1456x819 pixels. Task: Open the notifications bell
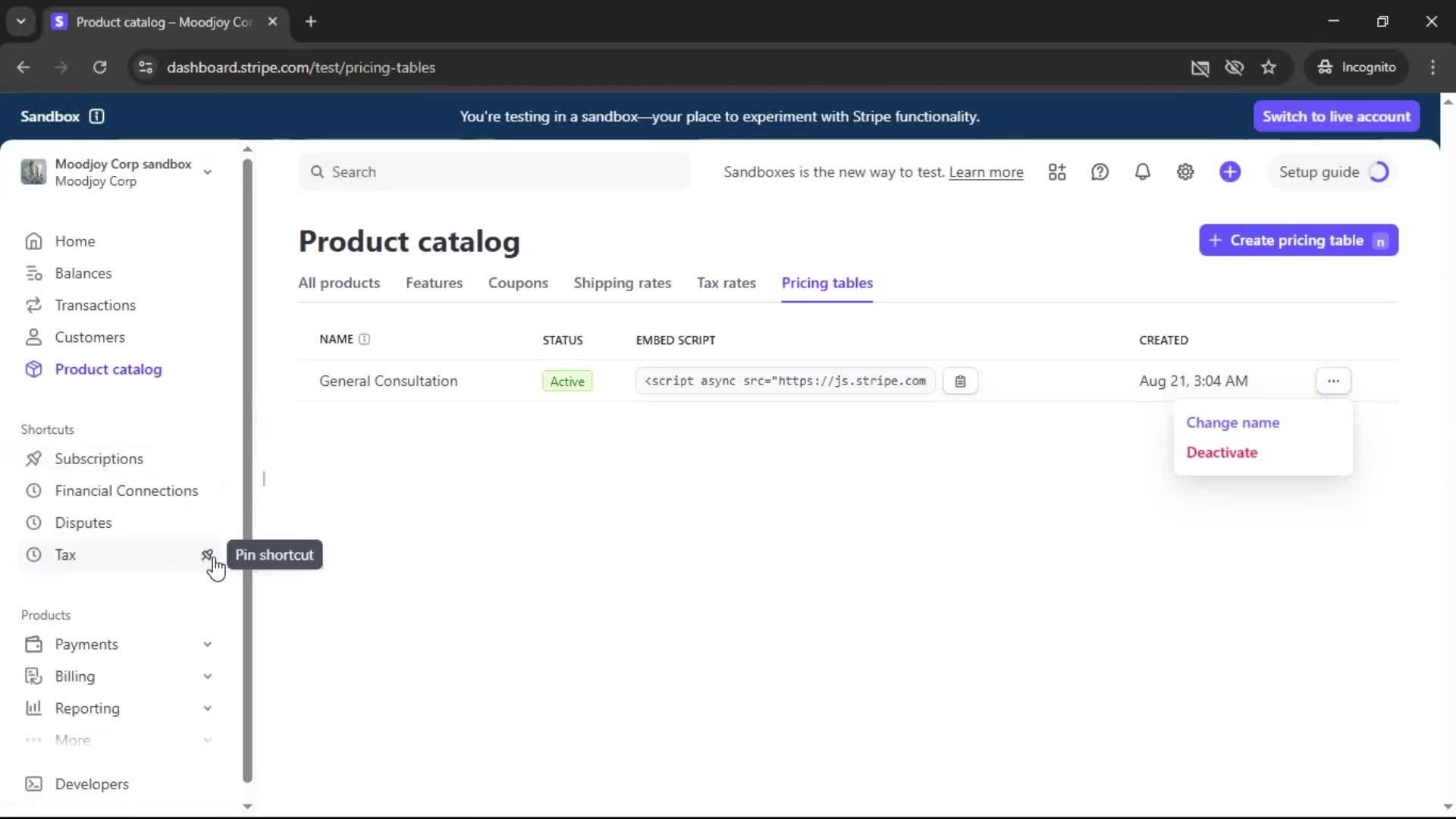[1142, 172]
